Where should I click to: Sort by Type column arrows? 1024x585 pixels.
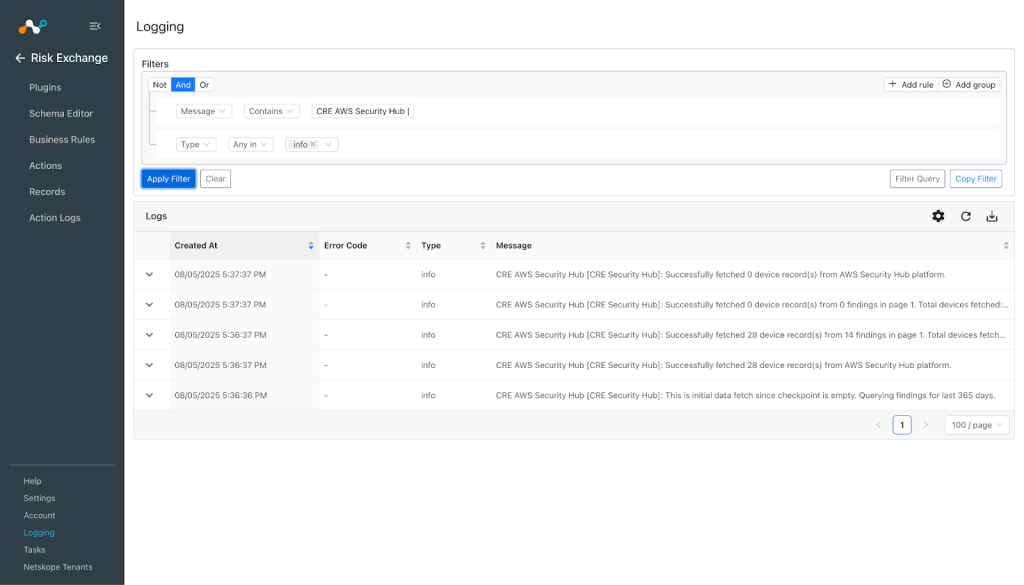point(483,245)
